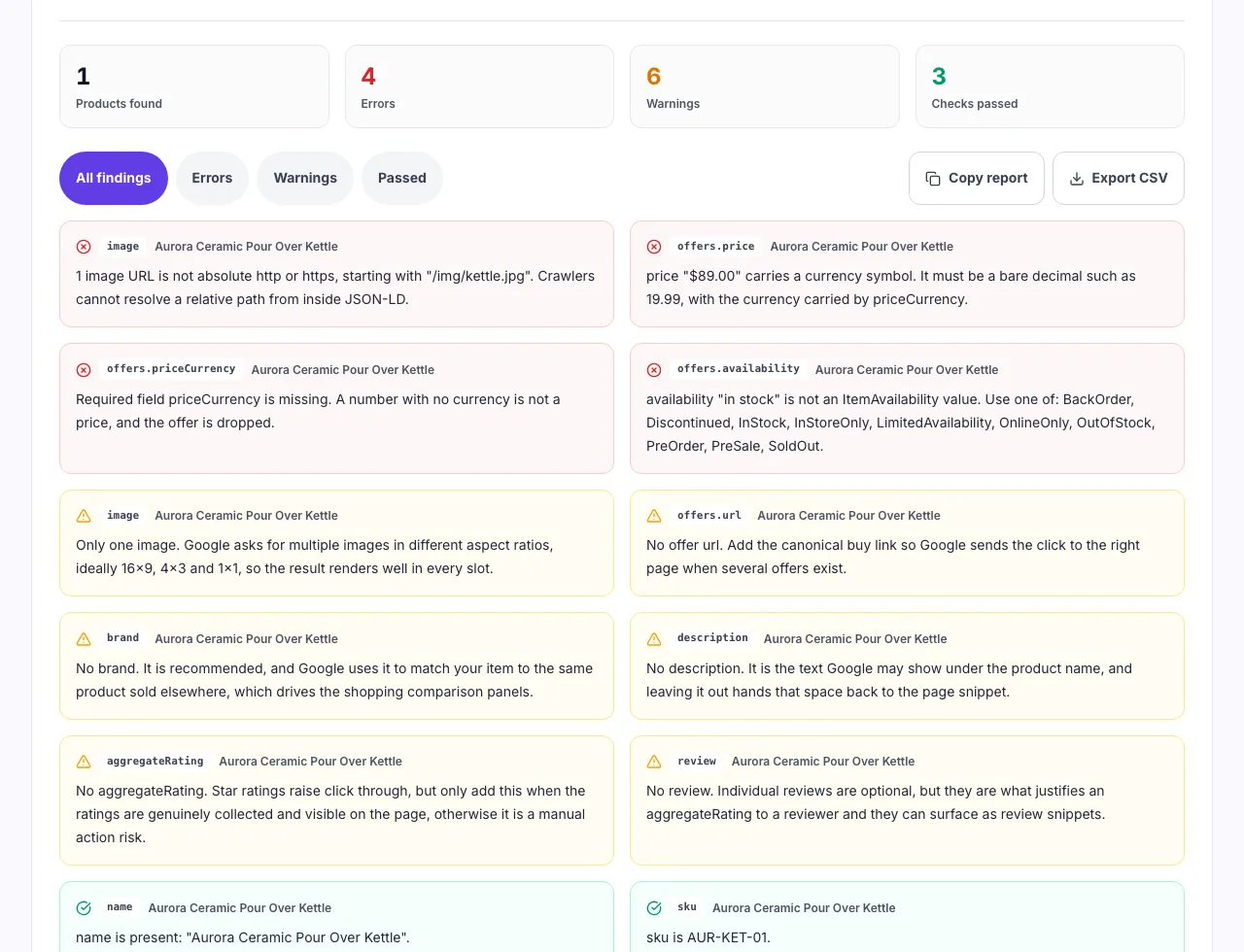Click the offers.price field tag
Viewport: 1244px width, 952px height.
[716, 247]
